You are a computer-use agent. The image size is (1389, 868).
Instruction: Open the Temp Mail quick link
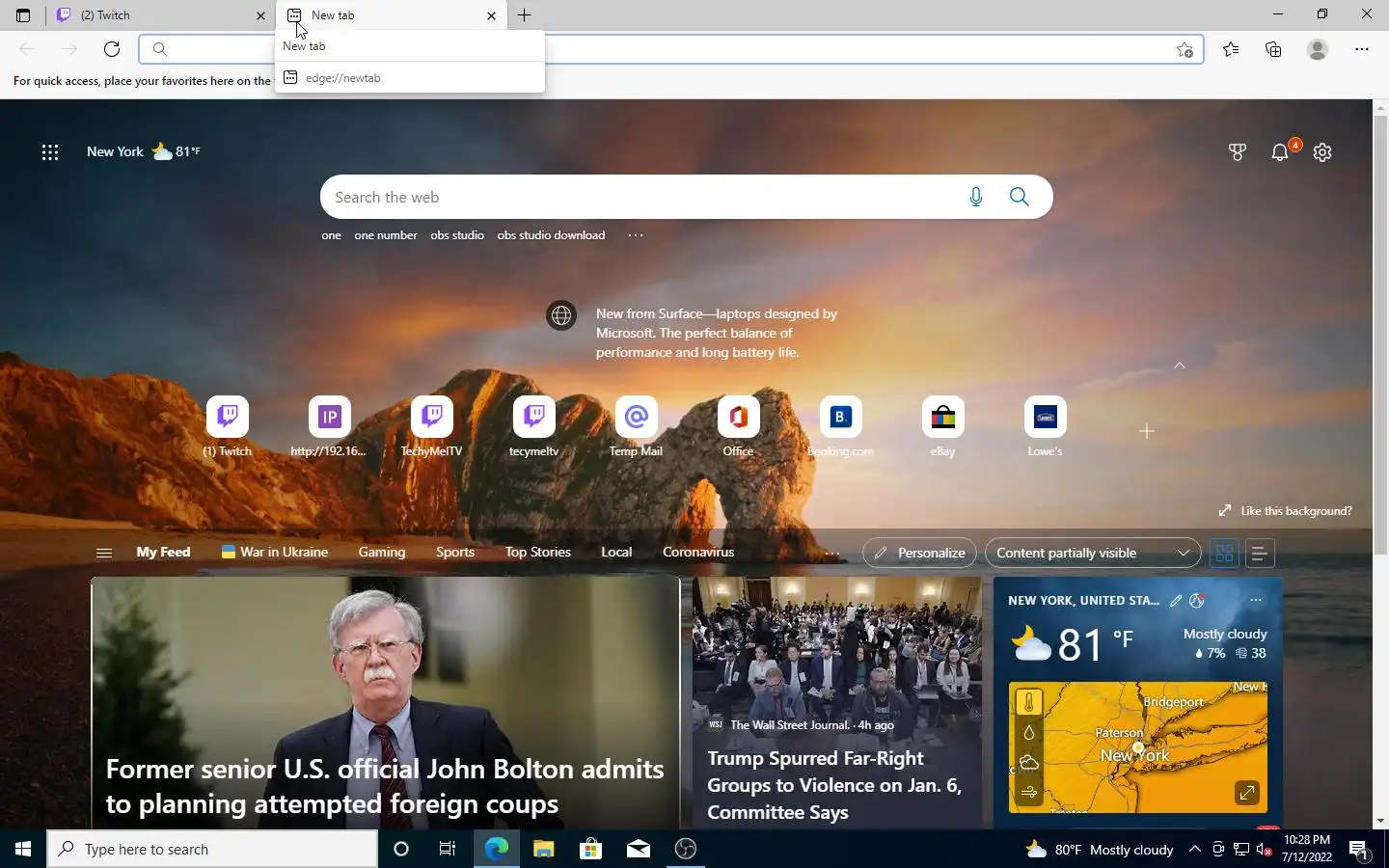pos(636,426)
